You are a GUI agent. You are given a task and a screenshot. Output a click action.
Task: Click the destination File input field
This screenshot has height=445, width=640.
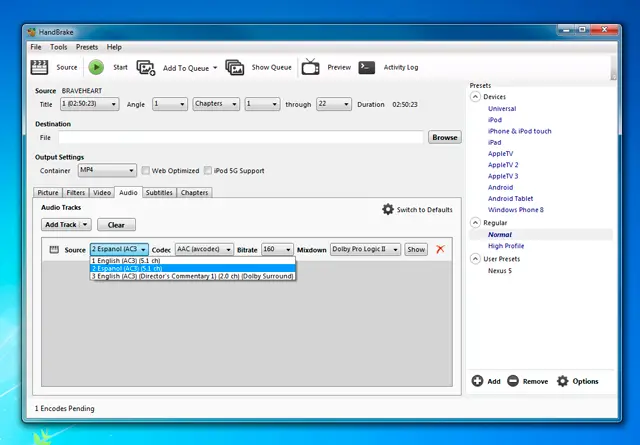tap(240, 137)
